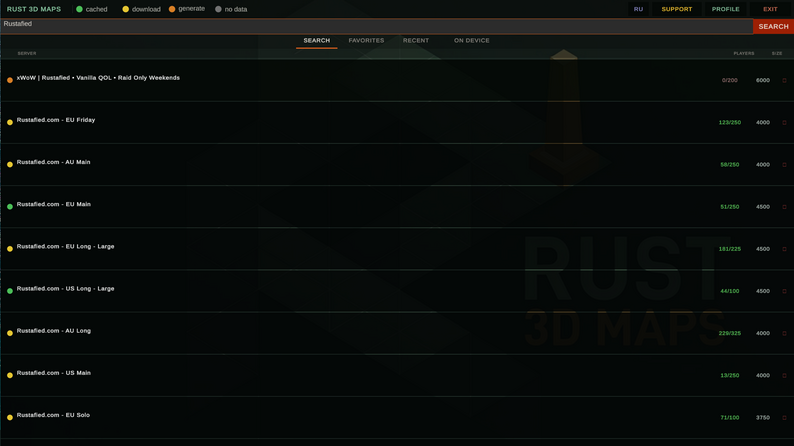The width and height of the screenshot is (794, 446).
Task: Switch to the Search tab
Action: click(316, 40)
